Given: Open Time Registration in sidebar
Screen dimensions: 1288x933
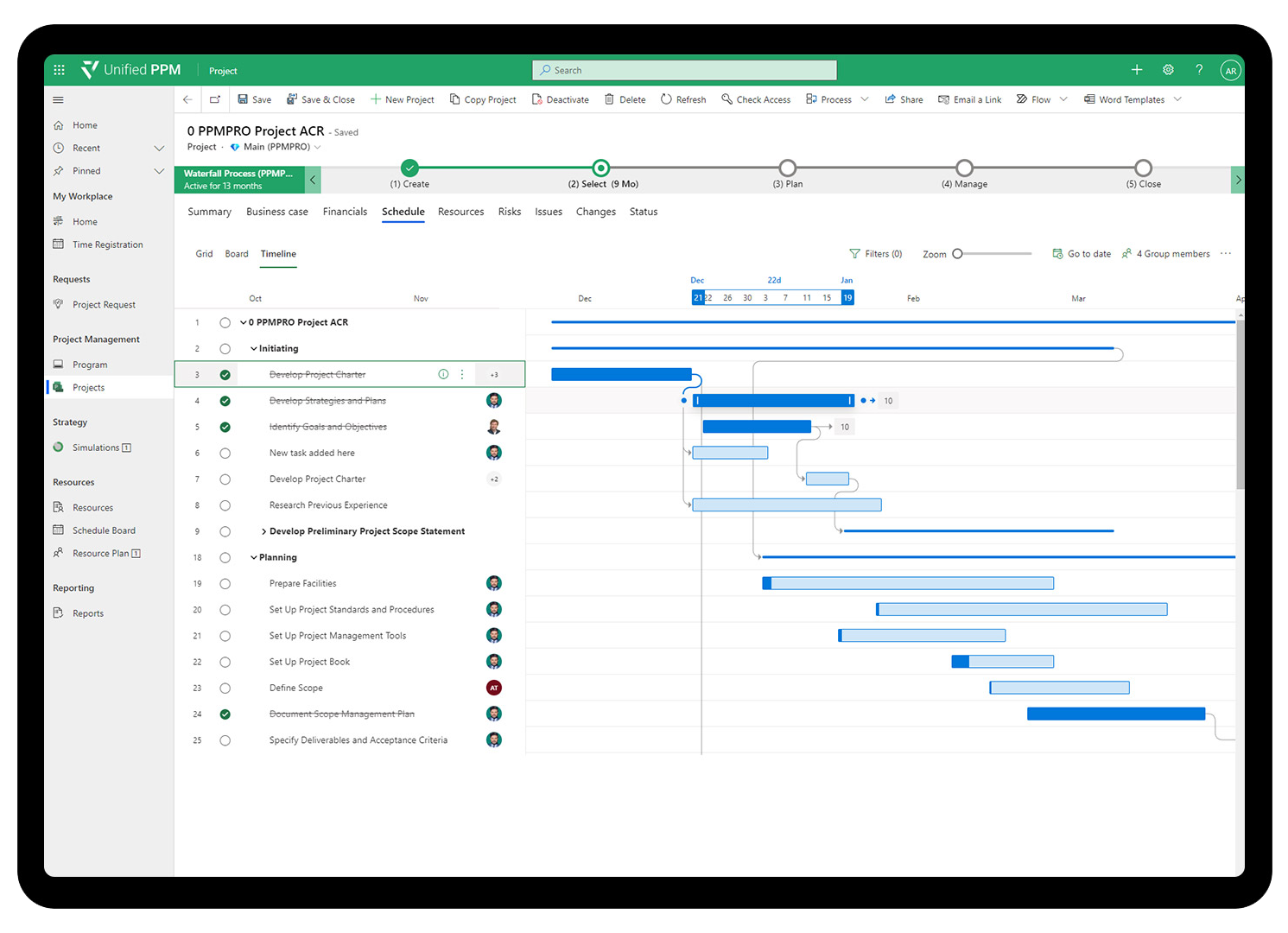Looking at the screenshot, I should pyautogui.click(x=107, y=244).
